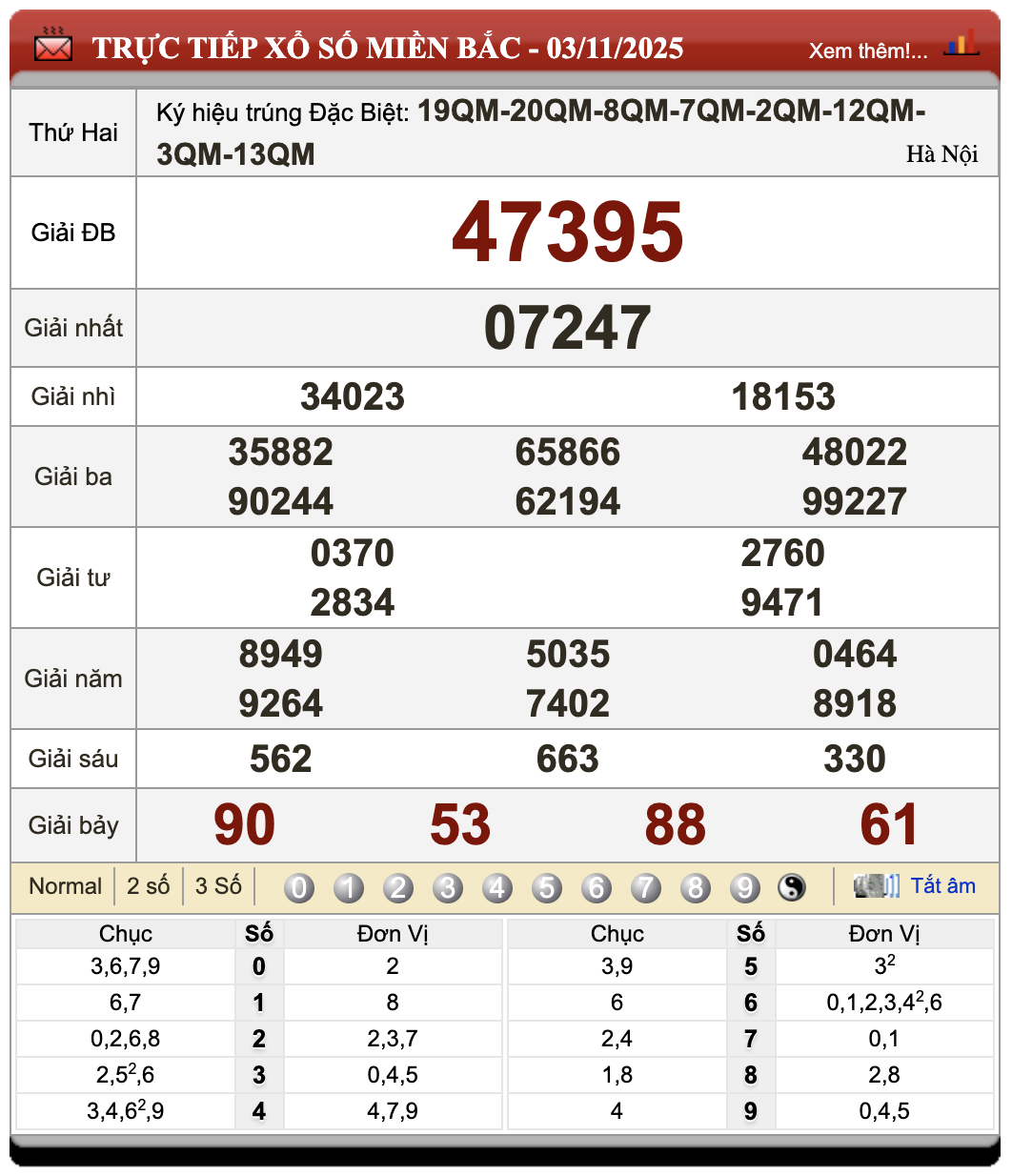Image resolution: width=1012 pixels, height=1176 pixels.
Task: Select the number ball 1
Action: (x=350, y=886)
